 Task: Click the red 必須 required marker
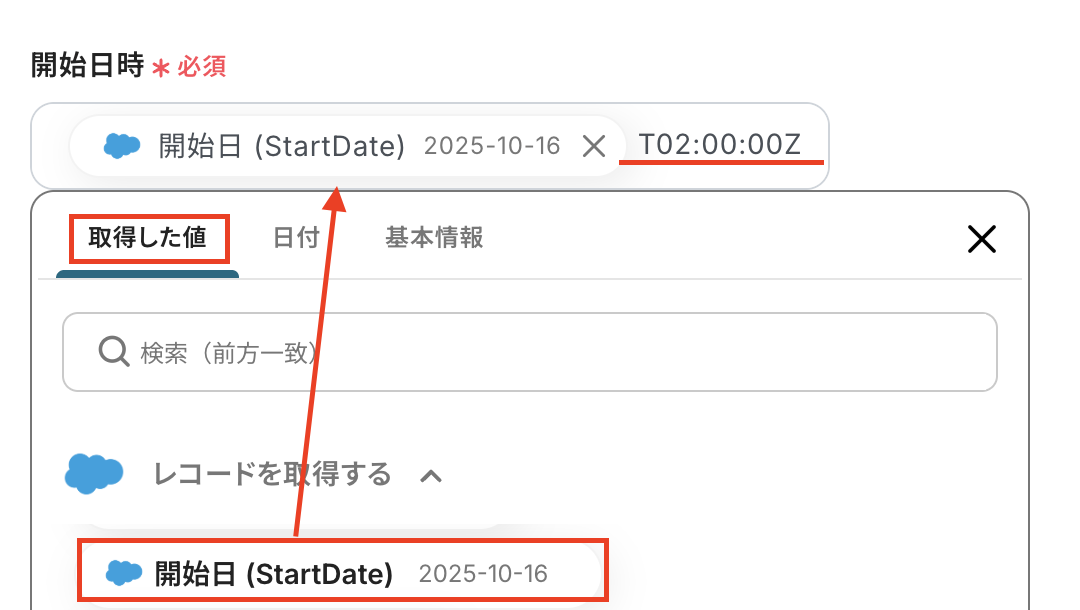[x=200, y=67]
